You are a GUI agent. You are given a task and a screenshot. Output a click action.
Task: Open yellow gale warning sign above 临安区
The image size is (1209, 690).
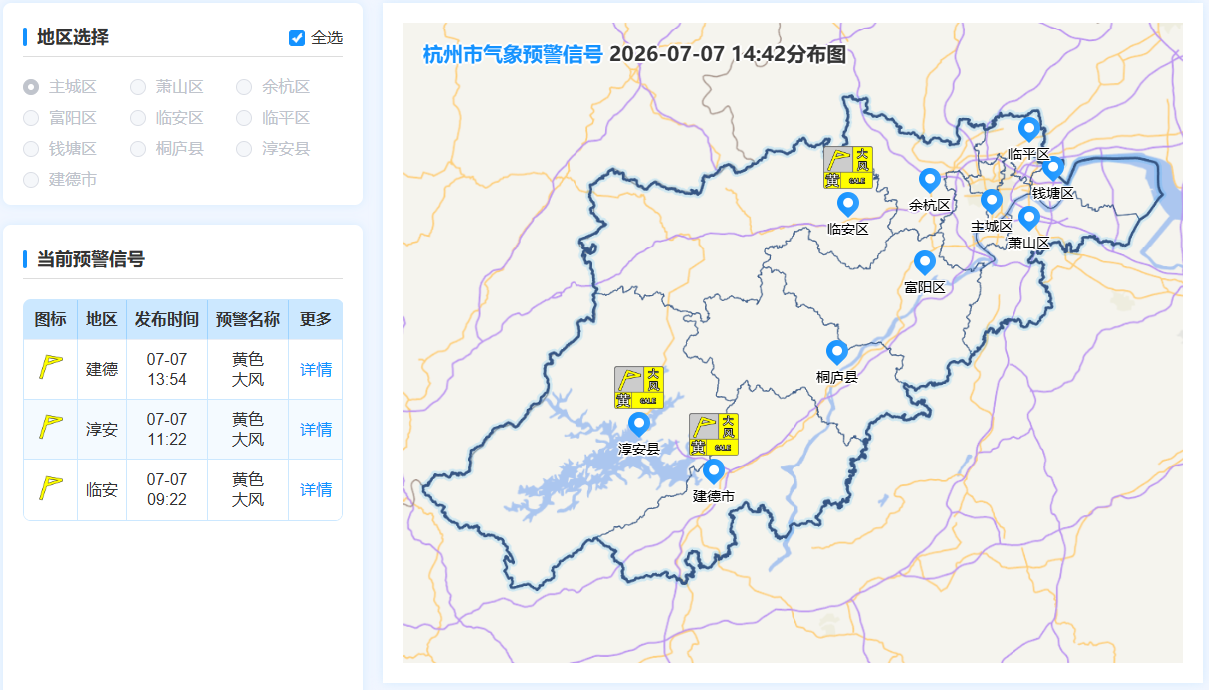click(848, 167)
